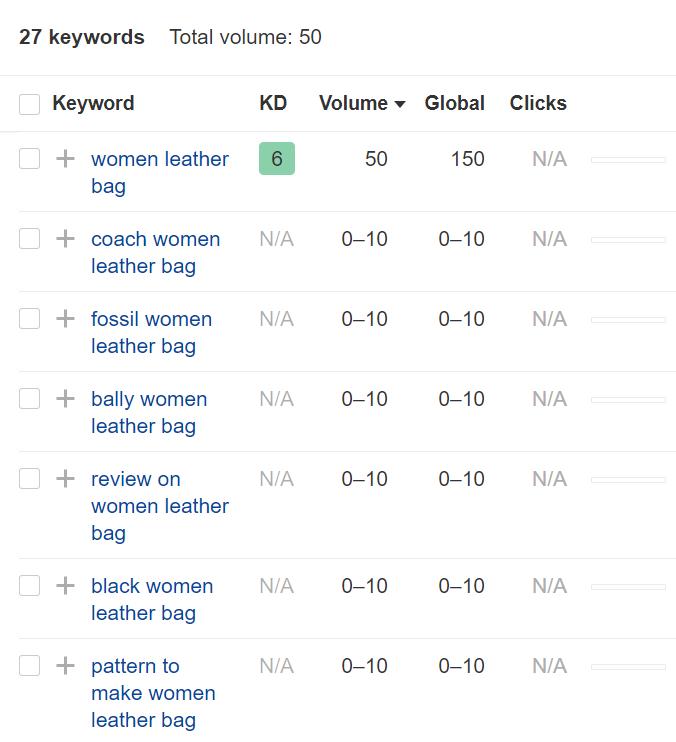Click the Clicks column header
This screenshot has height=742, width=676.
[x=538, y=103]
